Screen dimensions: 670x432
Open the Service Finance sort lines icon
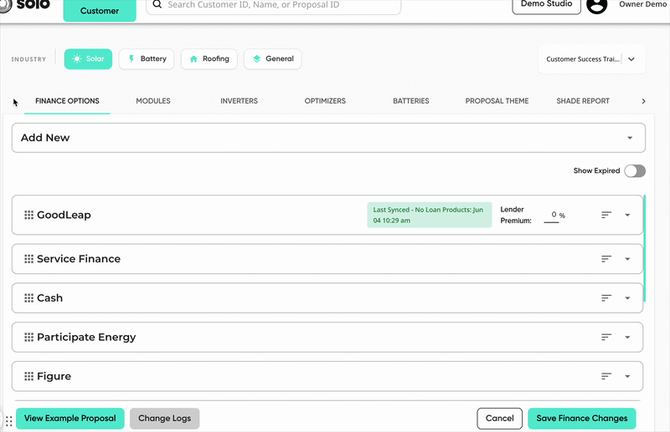[606, 259]
